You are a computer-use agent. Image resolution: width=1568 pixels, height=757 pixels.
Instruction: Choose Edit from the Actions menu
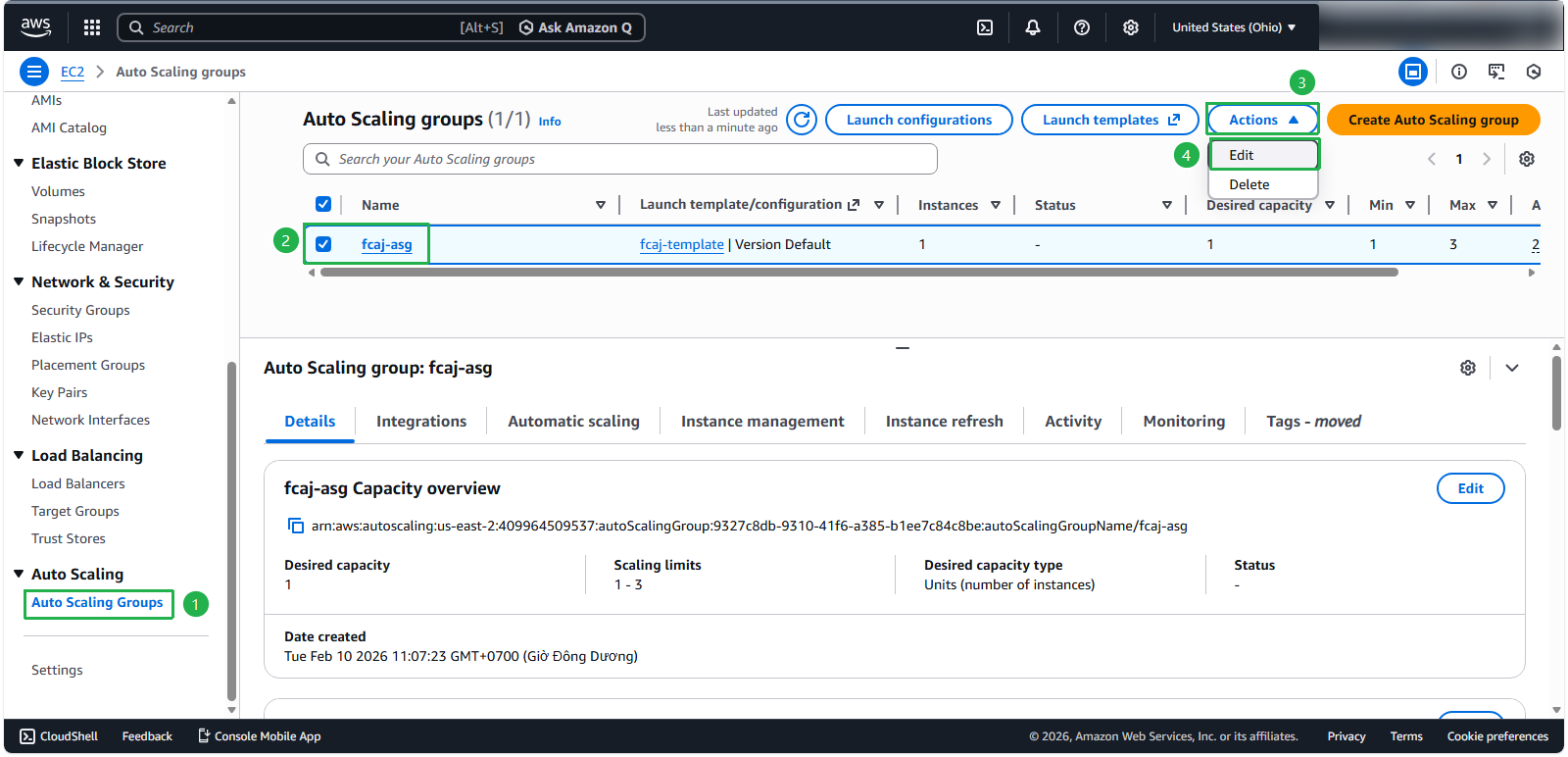coord(1263,155)
